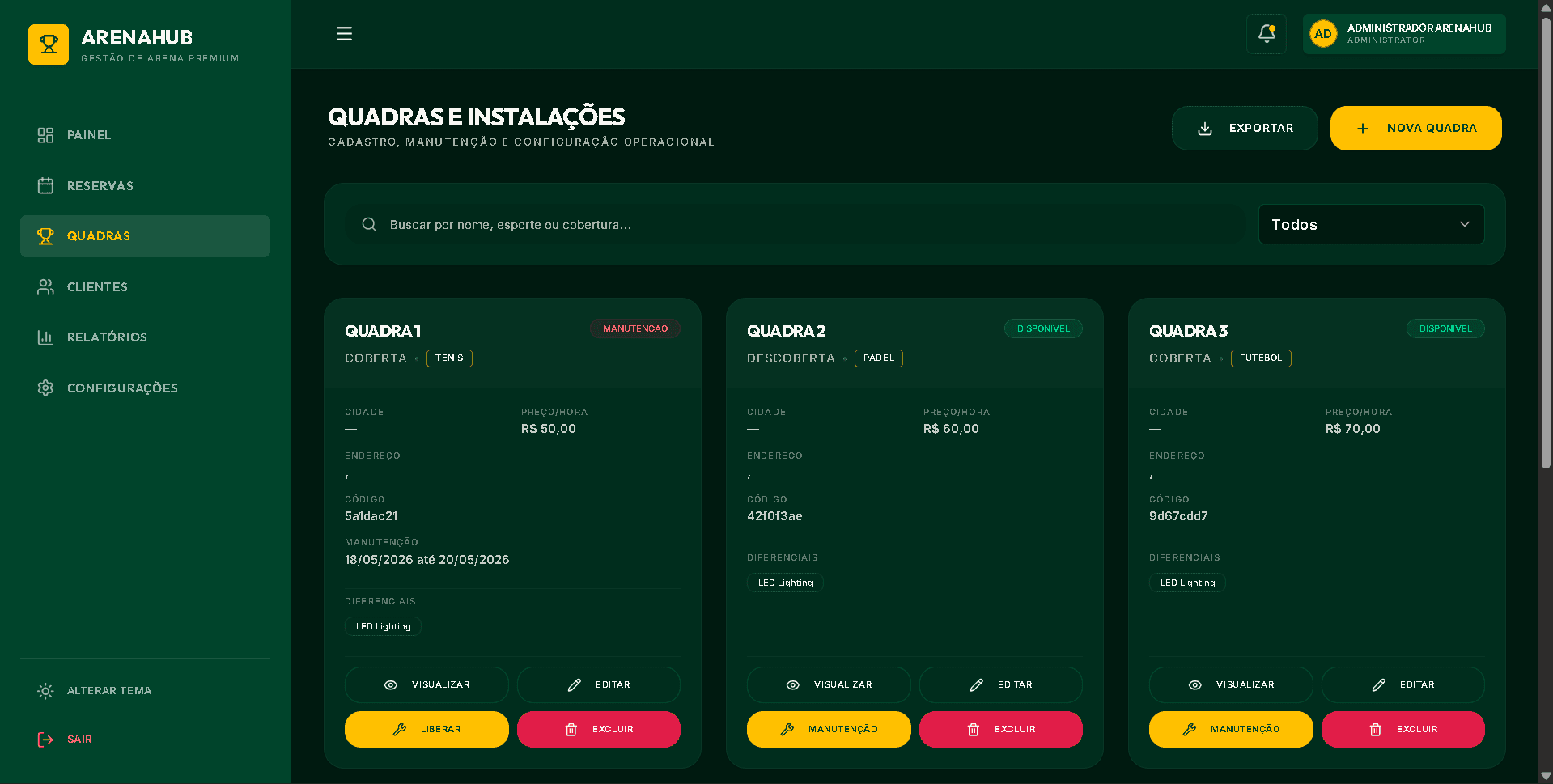Click the Tenis sport tag
Image resolution: width=1553 pixels, height=784 pixels.
tap(449, 358)
